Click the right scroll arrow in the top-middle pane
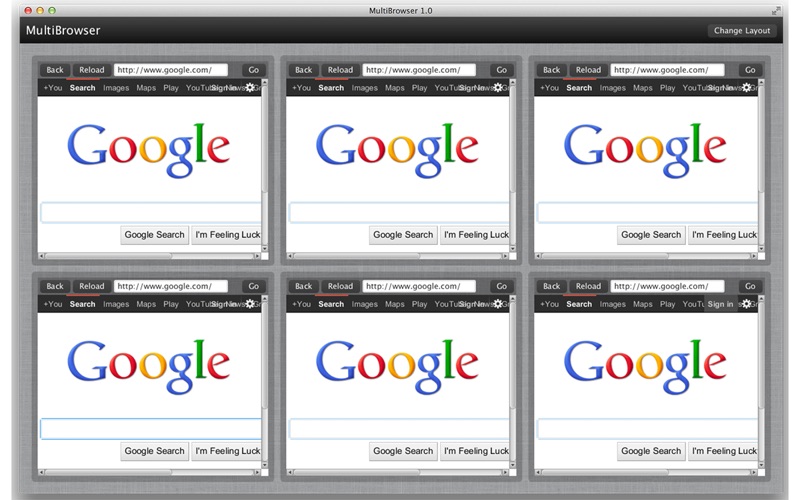The width and height of the screenshot is (800, 500). (505, 256)
